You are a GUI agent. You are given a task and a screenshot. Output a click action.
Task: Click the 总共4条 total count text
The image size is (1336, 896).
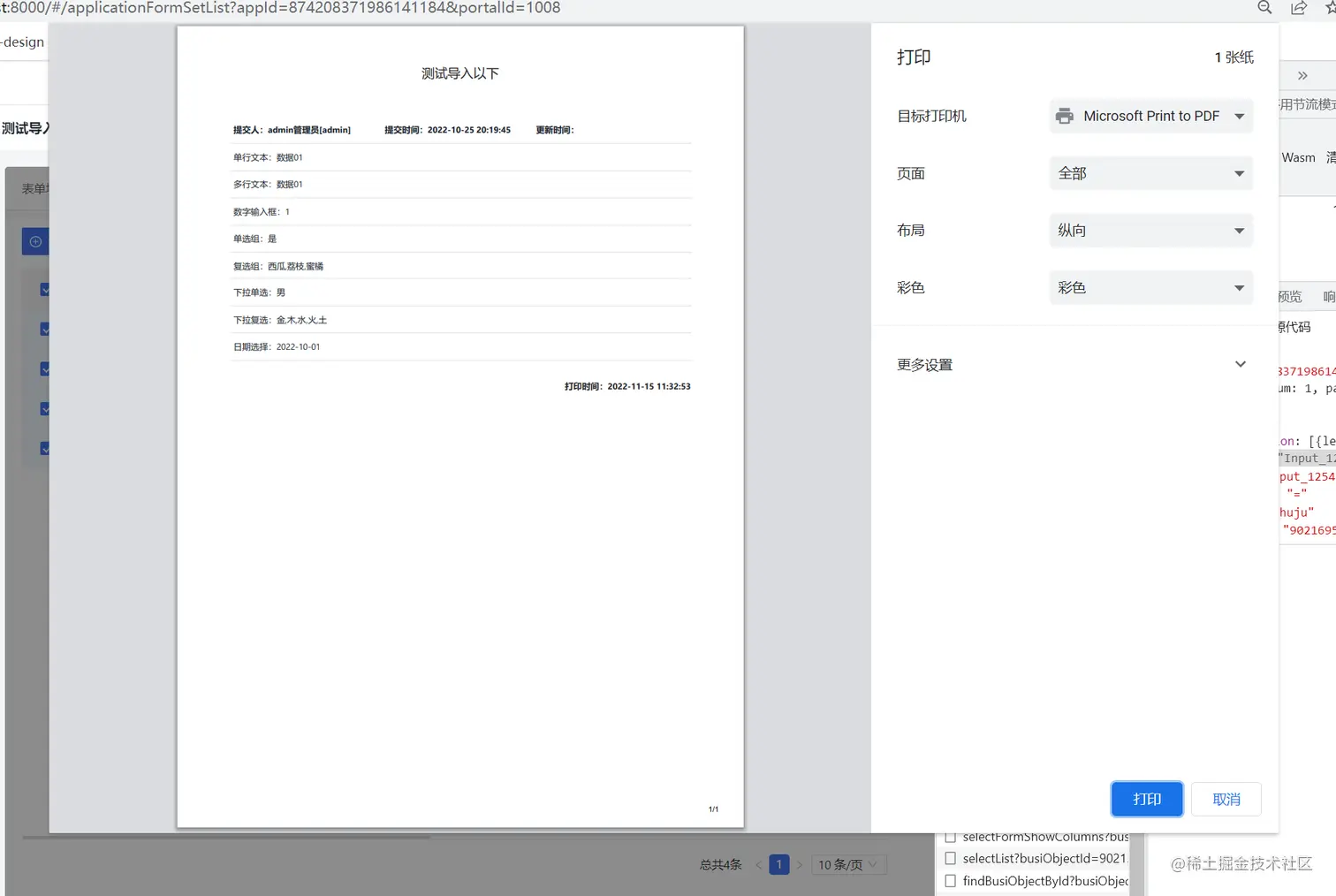(721, 865)
